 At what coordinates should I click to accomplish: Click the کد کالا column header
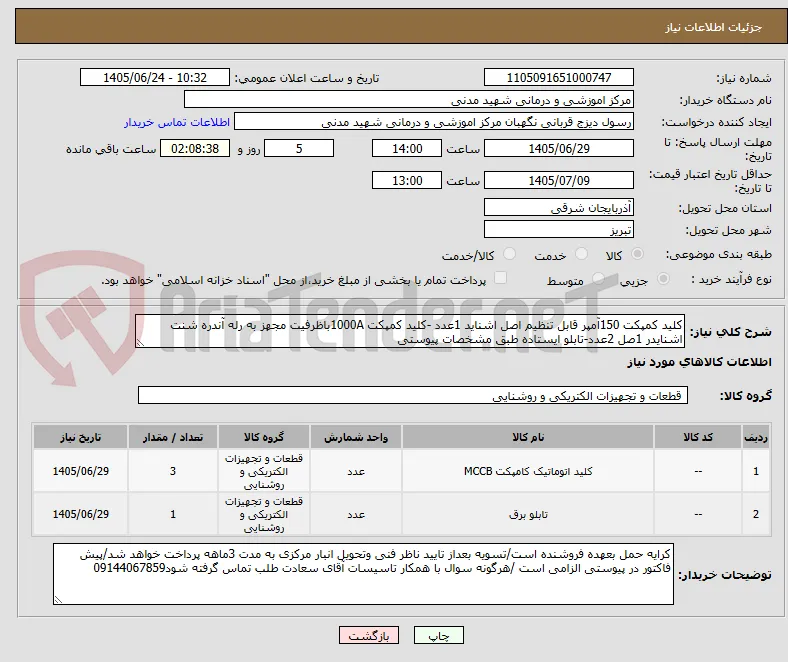(x=698, y=437)
